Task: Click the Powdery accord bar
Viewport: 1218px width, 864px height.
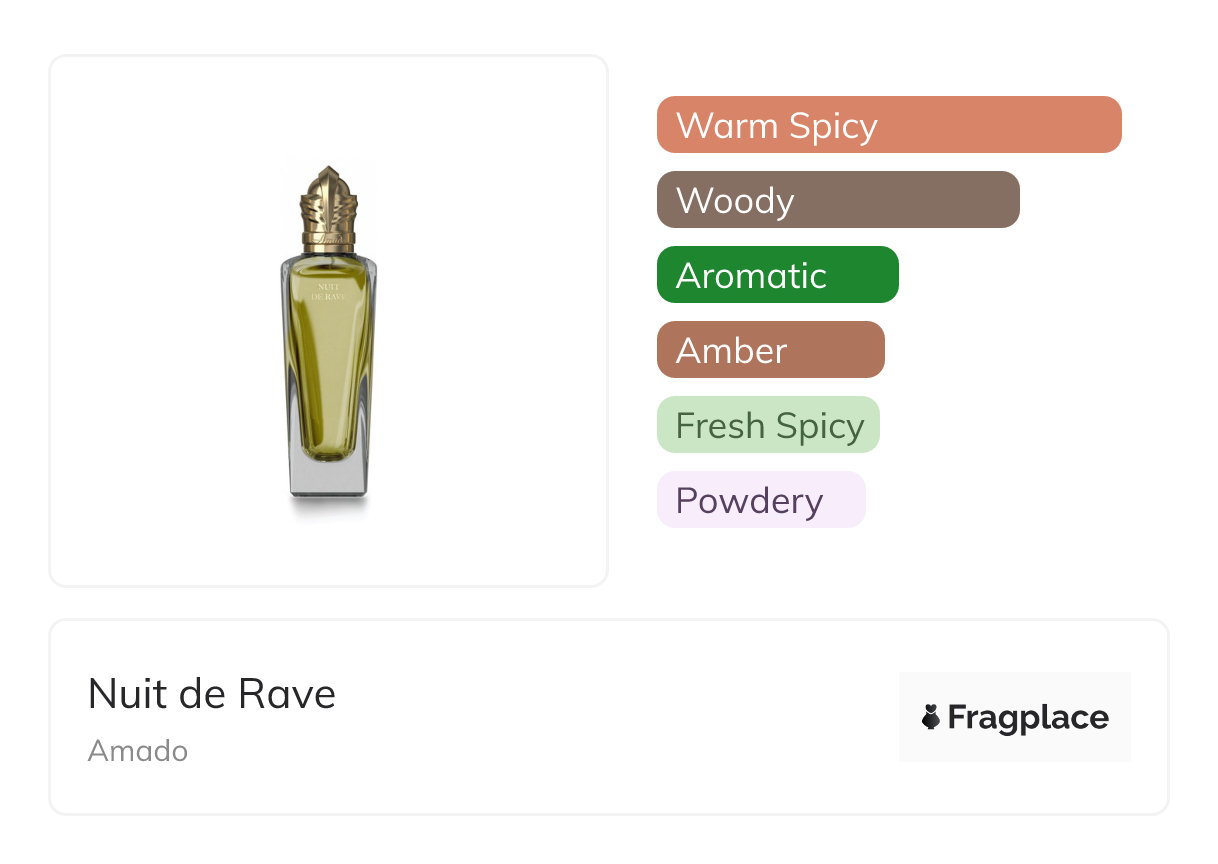Action: pyautogui.click(x=760, y=500)
